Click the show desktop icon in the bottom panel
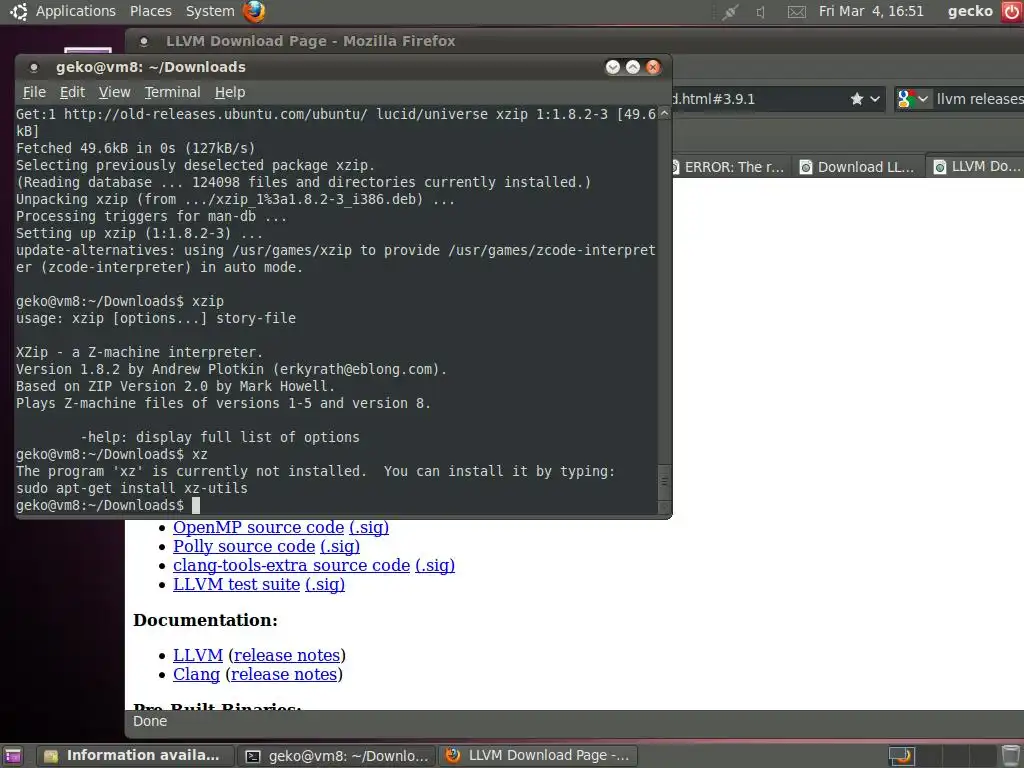Screen dimensions: 1024x768 pos(12,756)
